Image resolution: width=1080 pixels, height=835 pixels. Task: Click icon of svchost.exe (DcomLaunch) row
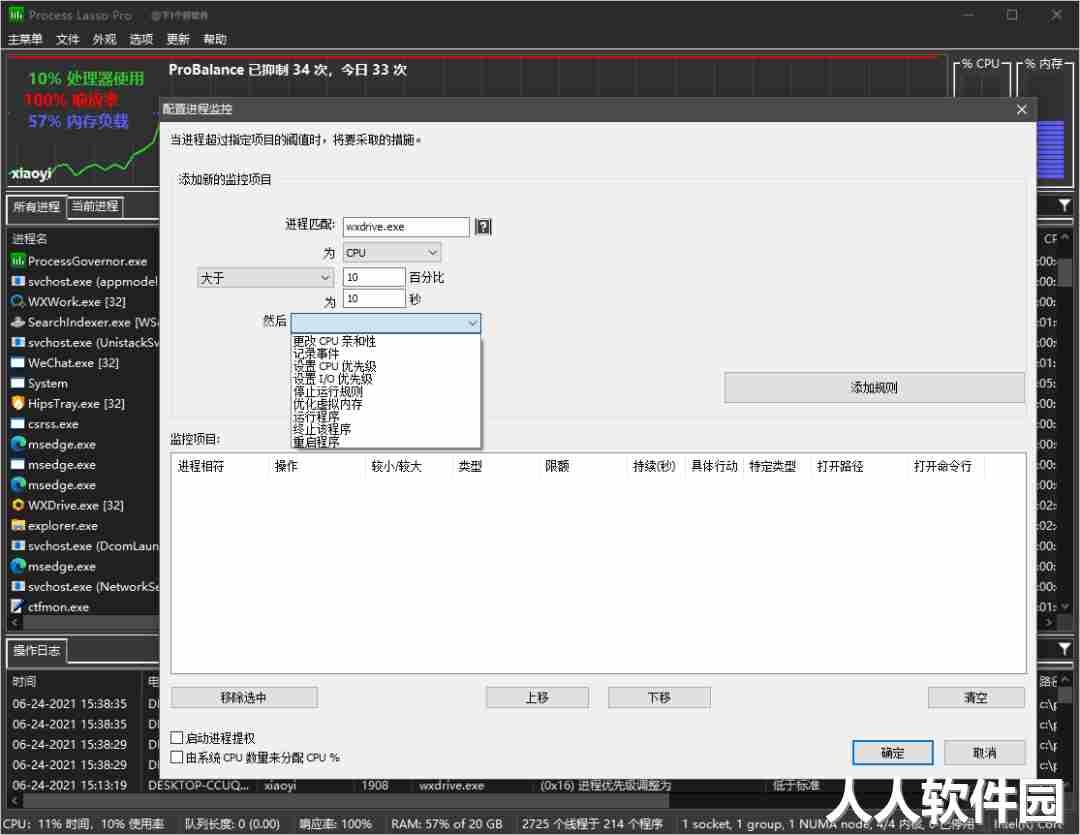(18, 546)
